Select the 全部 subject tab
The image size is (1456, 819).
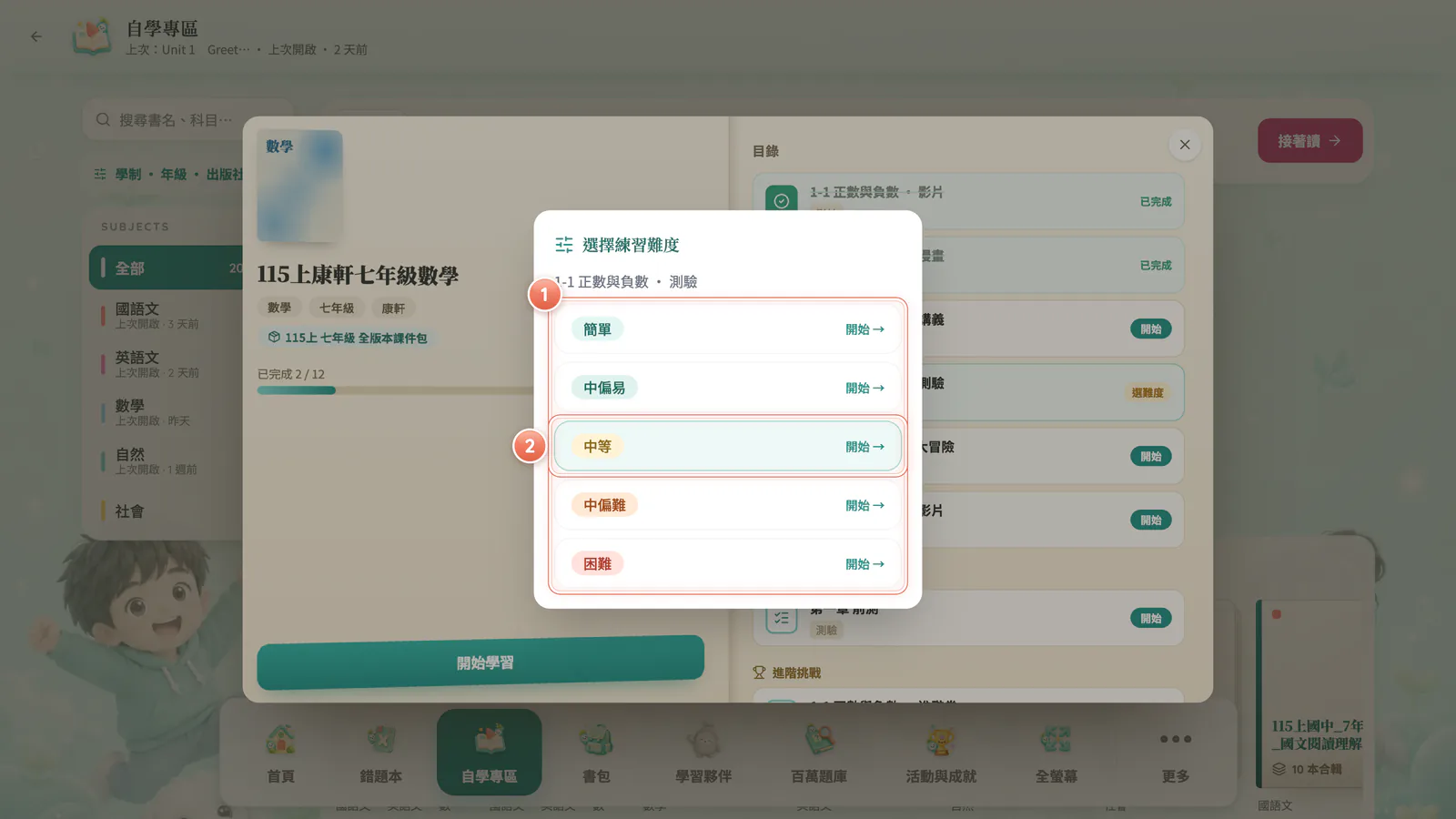[166, 268]
